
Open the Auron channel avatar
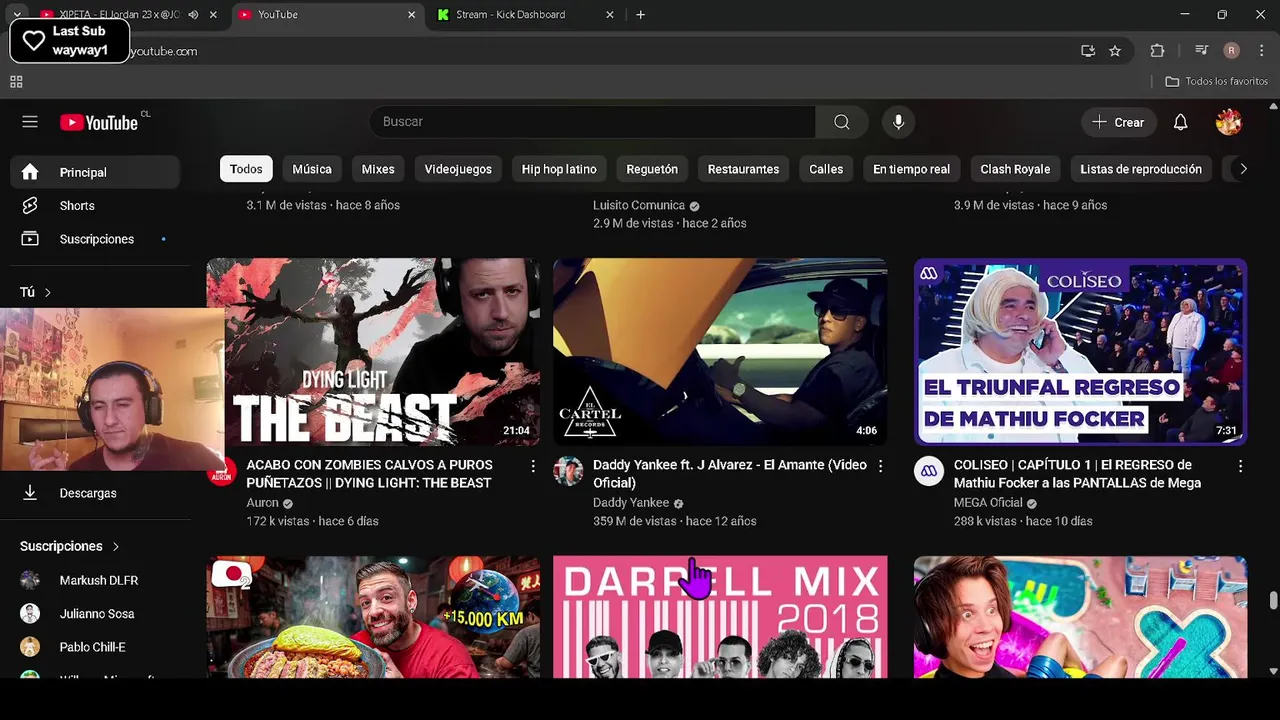pyautogui.click(x=221, y=471)
